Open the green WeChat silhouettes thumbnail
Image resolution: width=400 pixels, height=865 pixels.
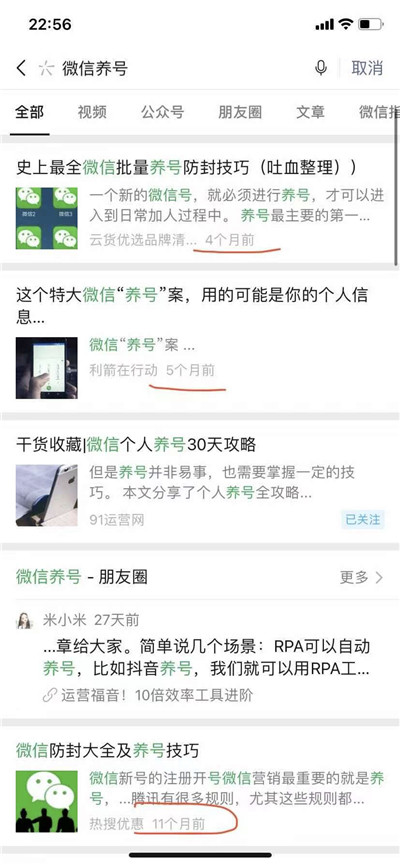point(46,801)
